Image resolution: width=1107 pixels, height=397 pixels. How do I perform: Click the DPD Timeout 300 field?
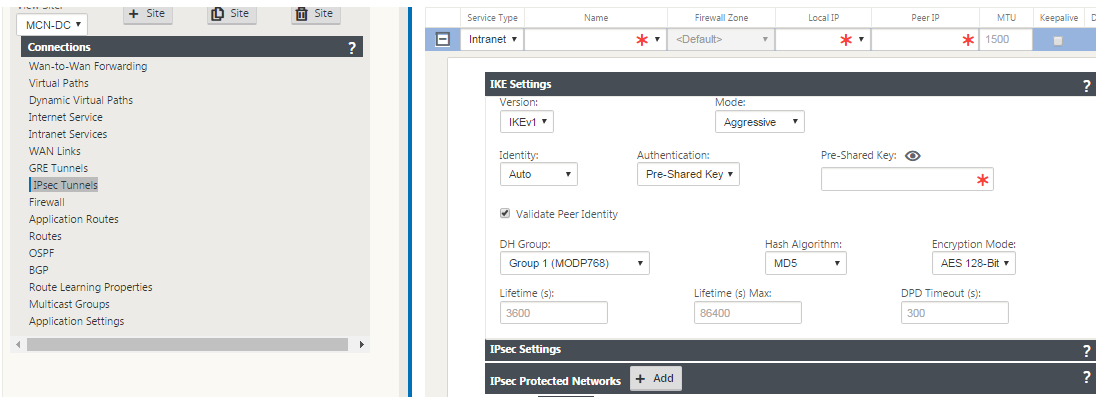click(955, 313)
